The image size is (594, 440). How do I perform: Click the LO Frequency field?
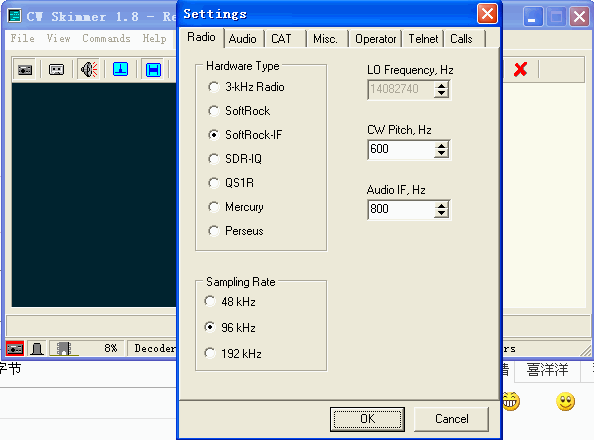pyautogui.click(x=401, y=89)
